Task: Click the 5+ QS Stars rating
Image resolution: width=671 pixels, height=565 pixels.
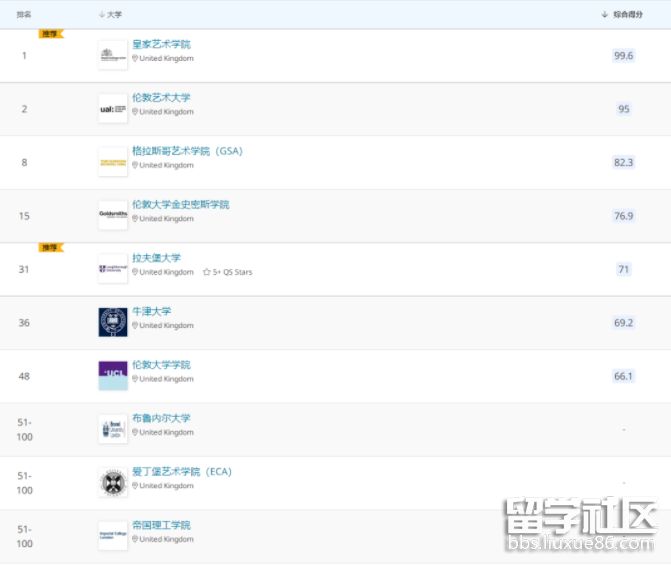Action: 228,272
